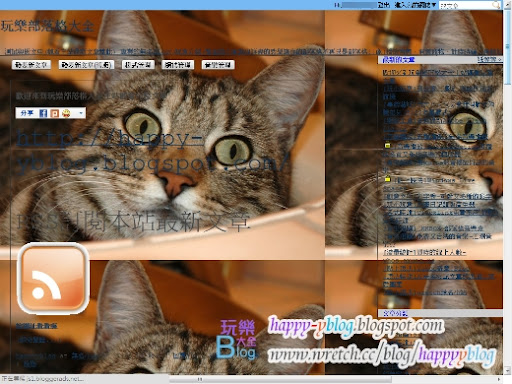Image resolution: width=512 pixels, height=384 pixels.
Task: Expand the share bar dropdown arrow
Action: point(81,113)
